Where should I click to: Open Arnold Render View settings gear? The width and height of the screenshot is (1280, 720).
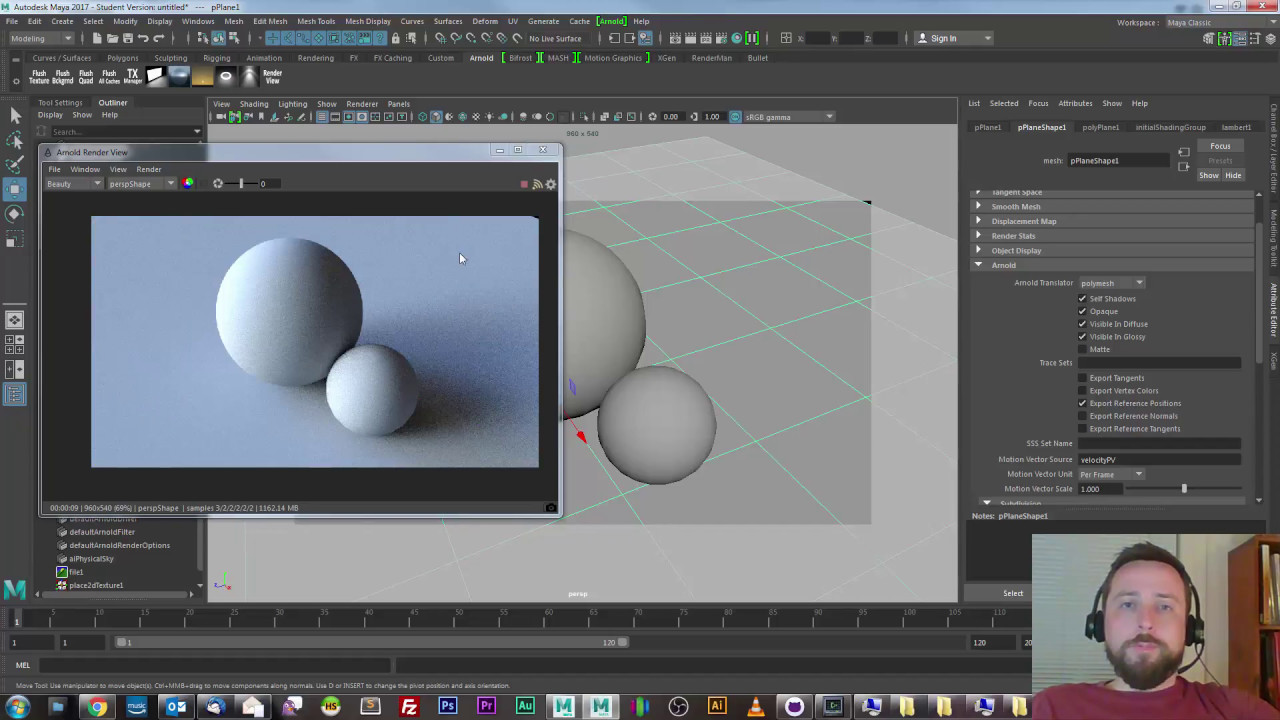pos(550,184)
